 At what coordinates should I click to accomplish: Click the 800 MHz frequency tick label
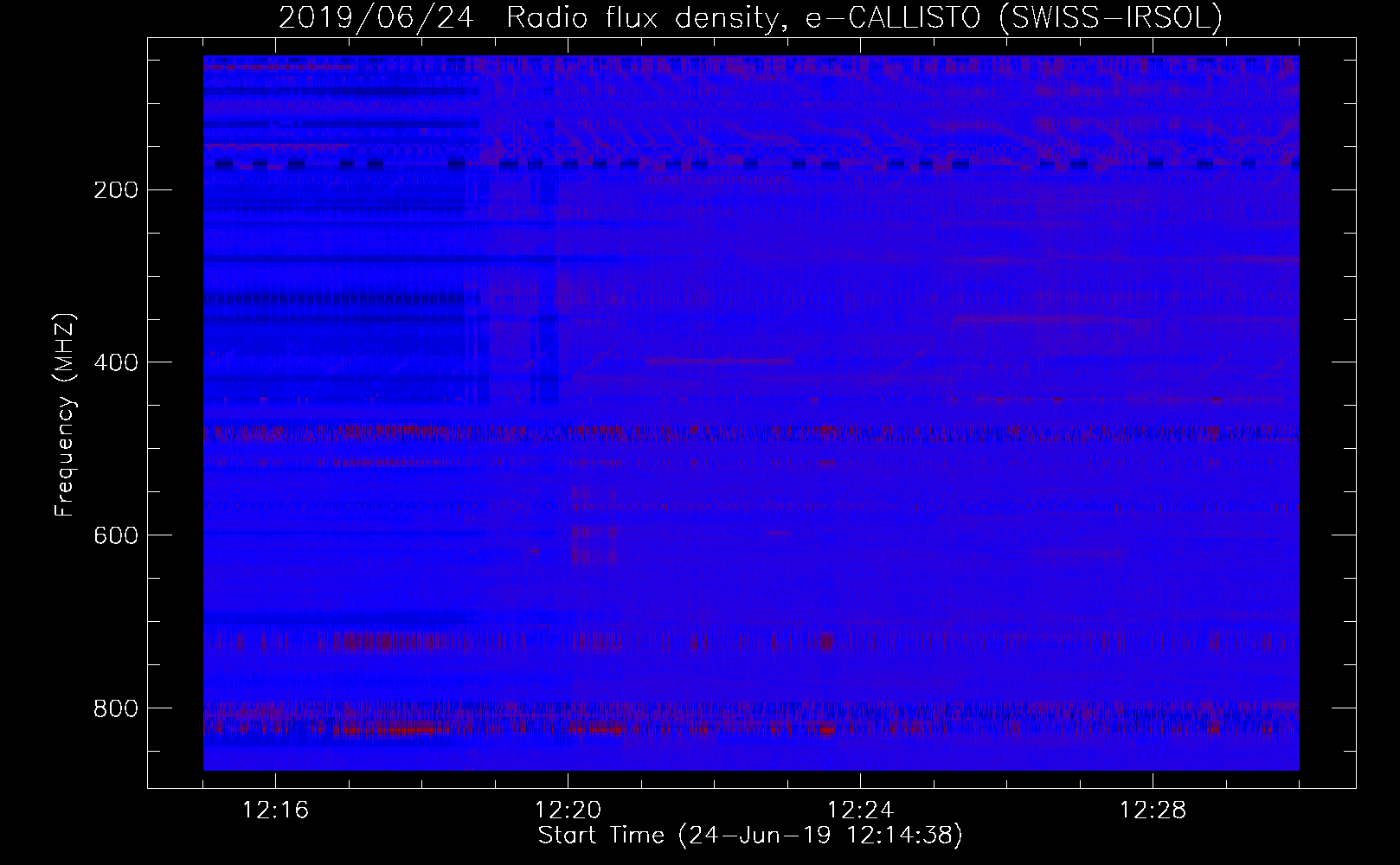(x=115, y=708)
